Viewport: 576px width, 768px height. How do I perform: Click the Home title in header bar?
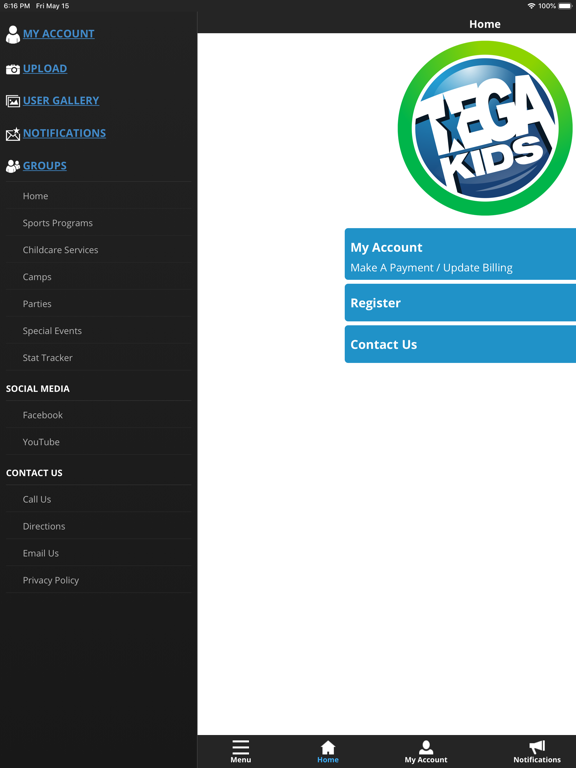click(485, 24)
